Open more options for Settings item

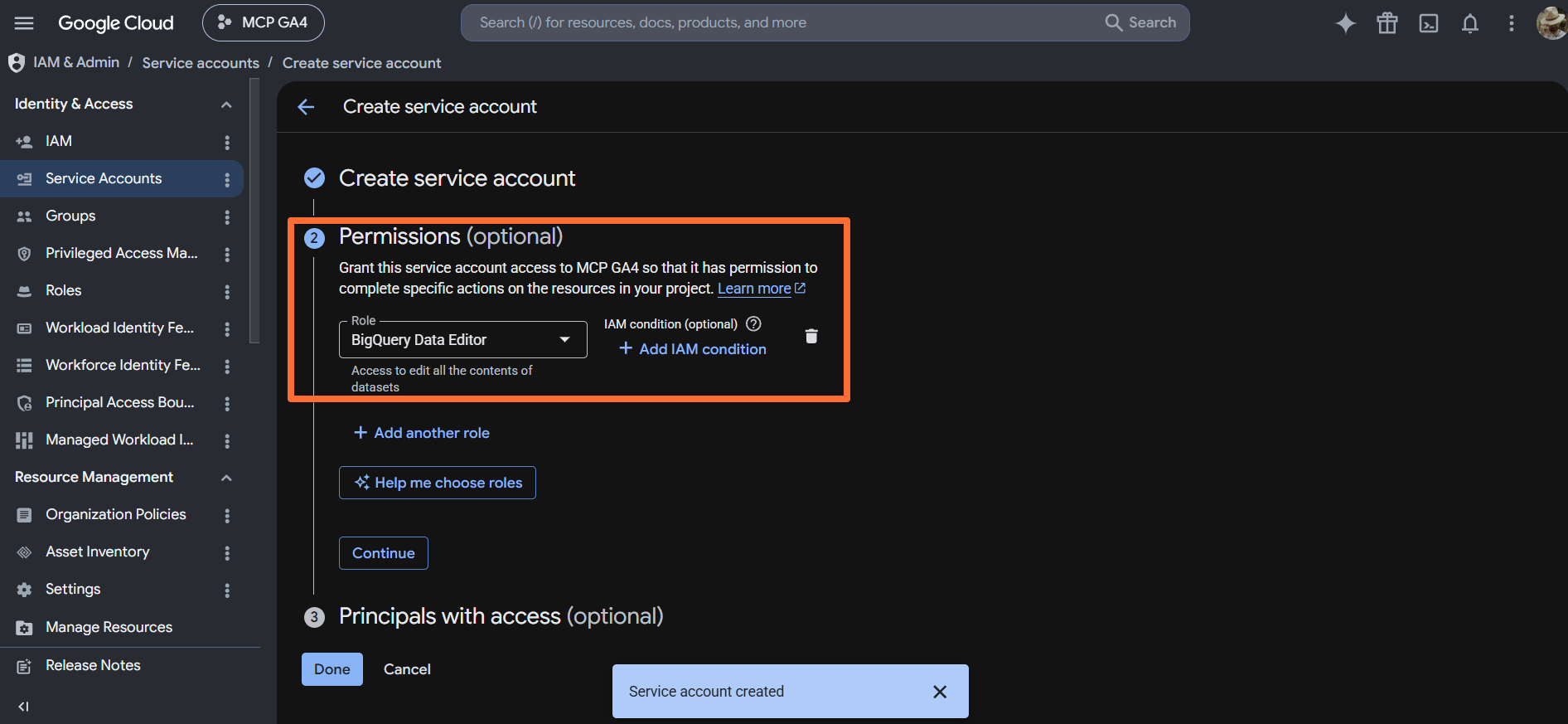coord(227,590)
